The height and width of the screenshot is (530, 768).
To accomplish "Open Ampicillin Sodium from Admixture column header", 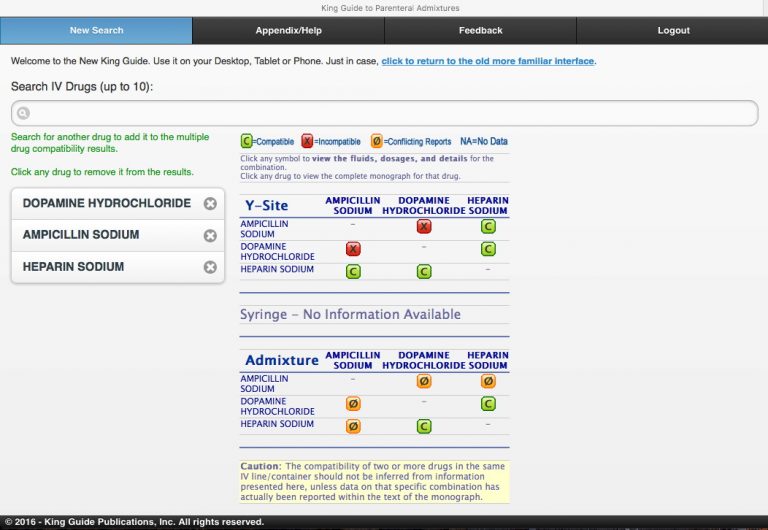I will [353, 361].
